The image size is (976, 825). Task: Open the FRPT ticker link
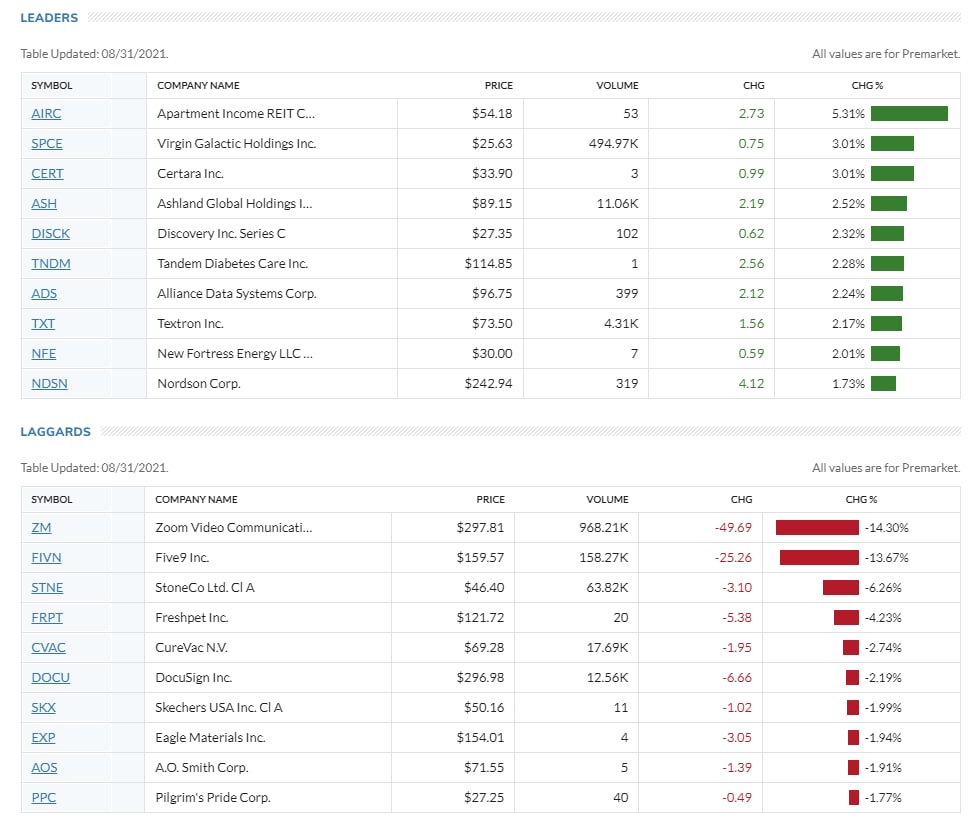coord(47,617)
